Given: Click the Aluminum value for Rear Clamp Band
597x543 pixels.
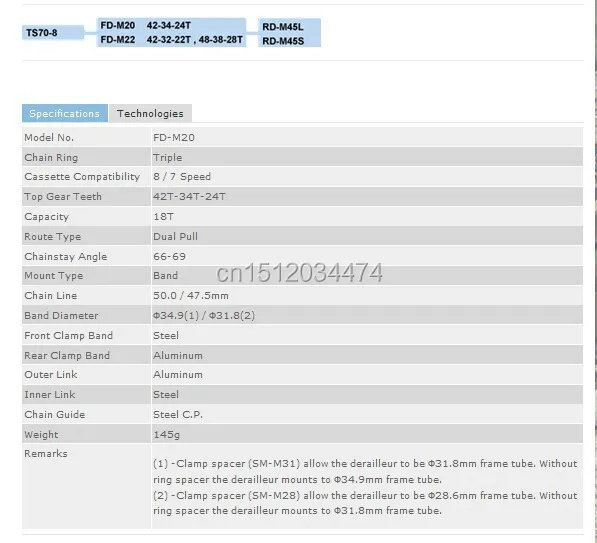Looking at the screenshot, I should click(x=178, y=356).
